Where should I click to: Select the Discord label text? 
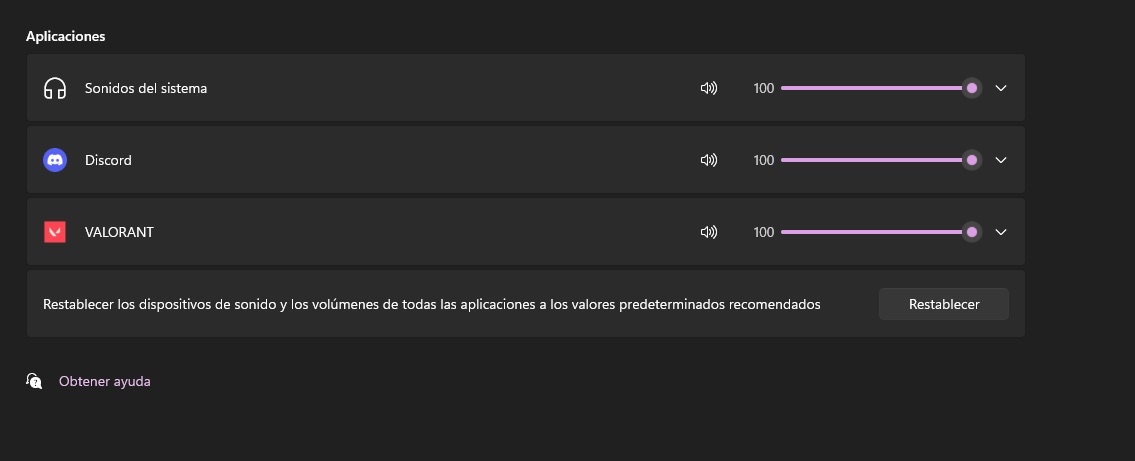pos(108,160)
